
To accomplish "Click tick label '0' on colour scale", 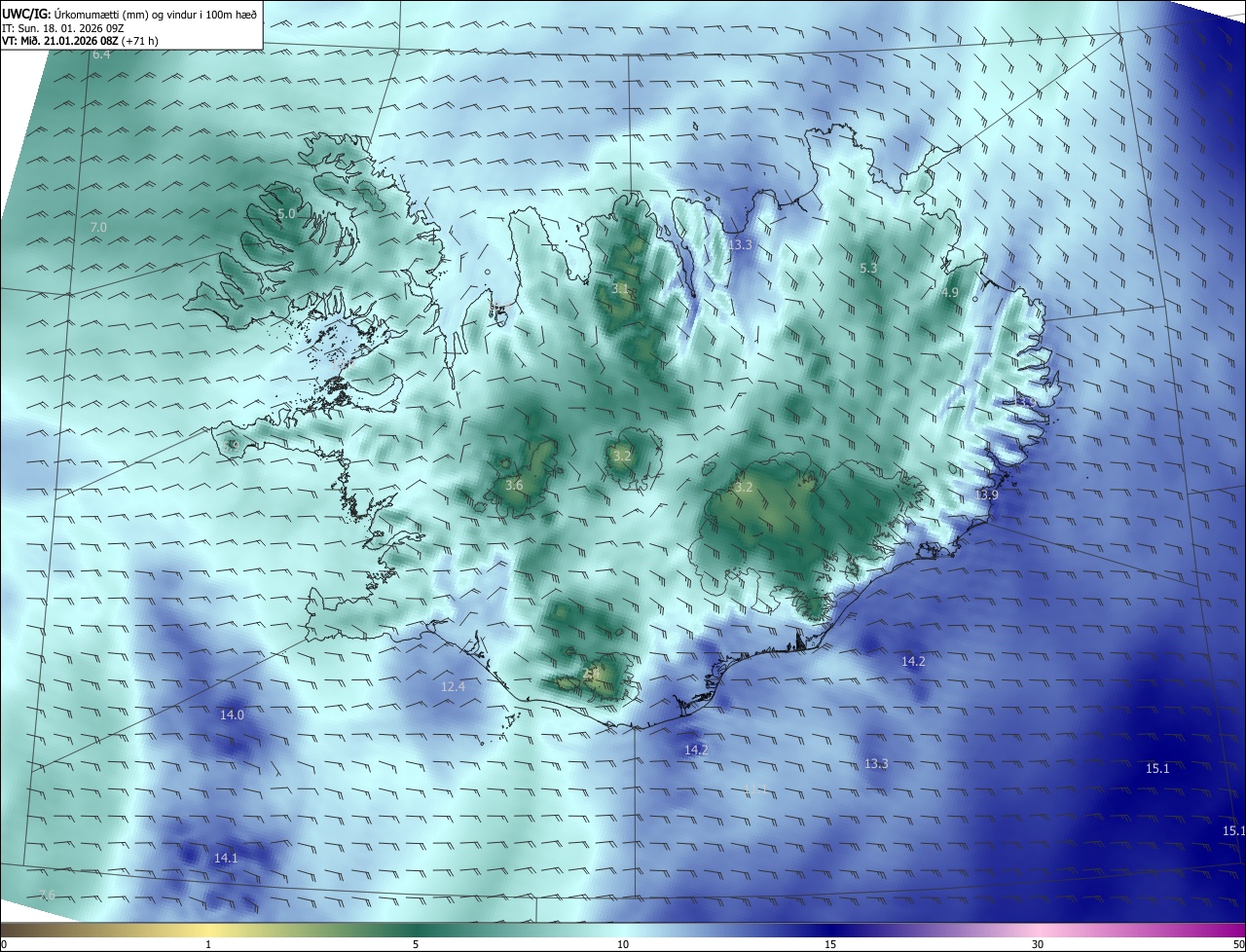I will [x=3, y=944].
